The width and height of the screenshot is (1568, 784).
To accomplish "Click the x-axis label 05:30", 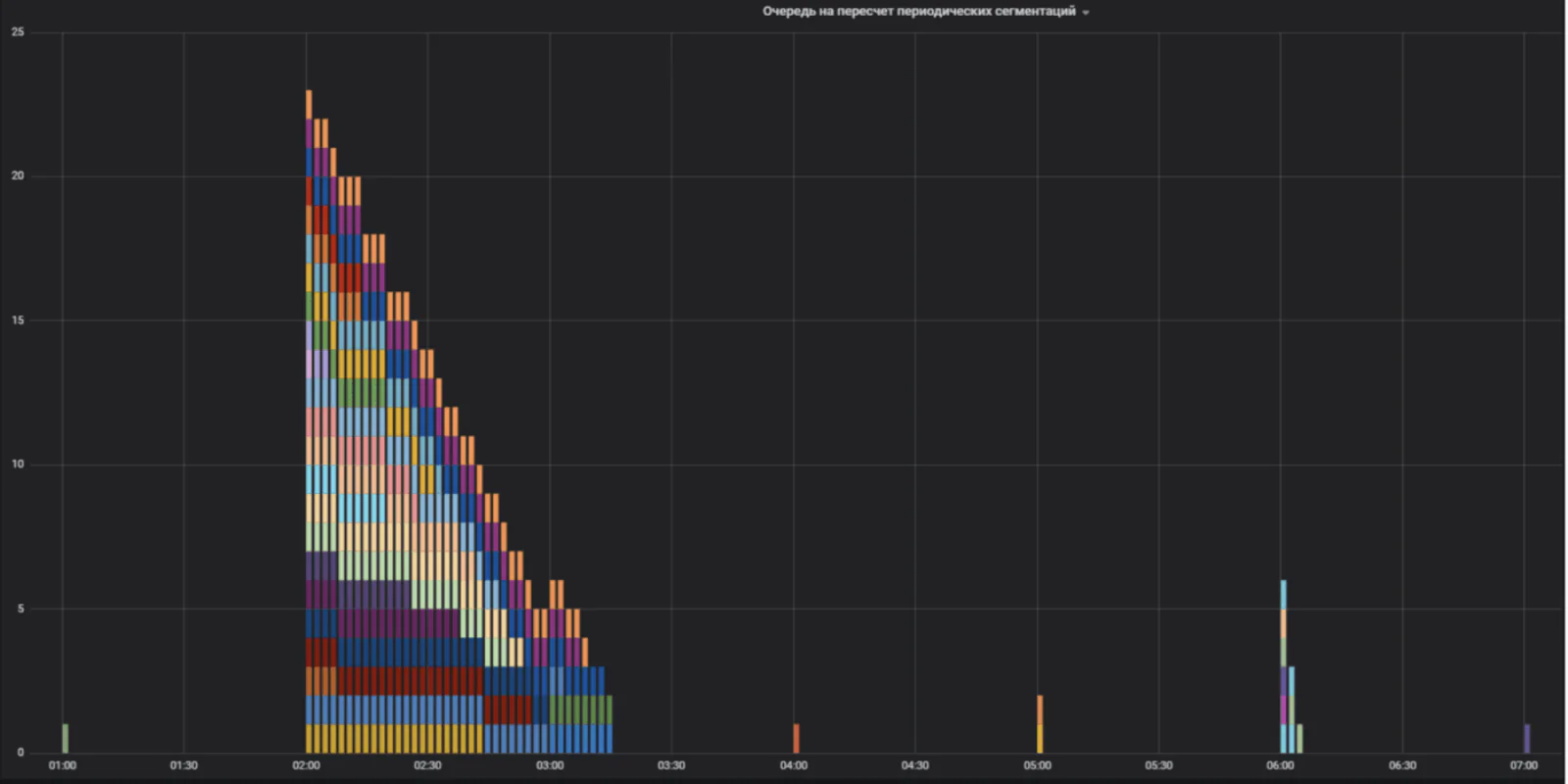I will coord(1158,765).
